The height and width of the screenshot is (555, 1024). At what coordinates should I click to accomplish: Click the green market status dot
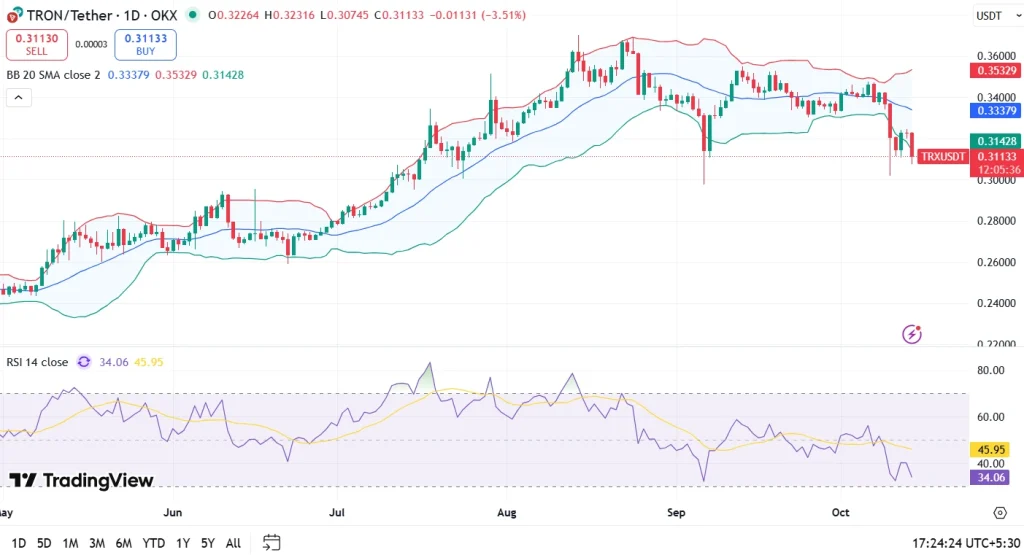tap(192, 15)
